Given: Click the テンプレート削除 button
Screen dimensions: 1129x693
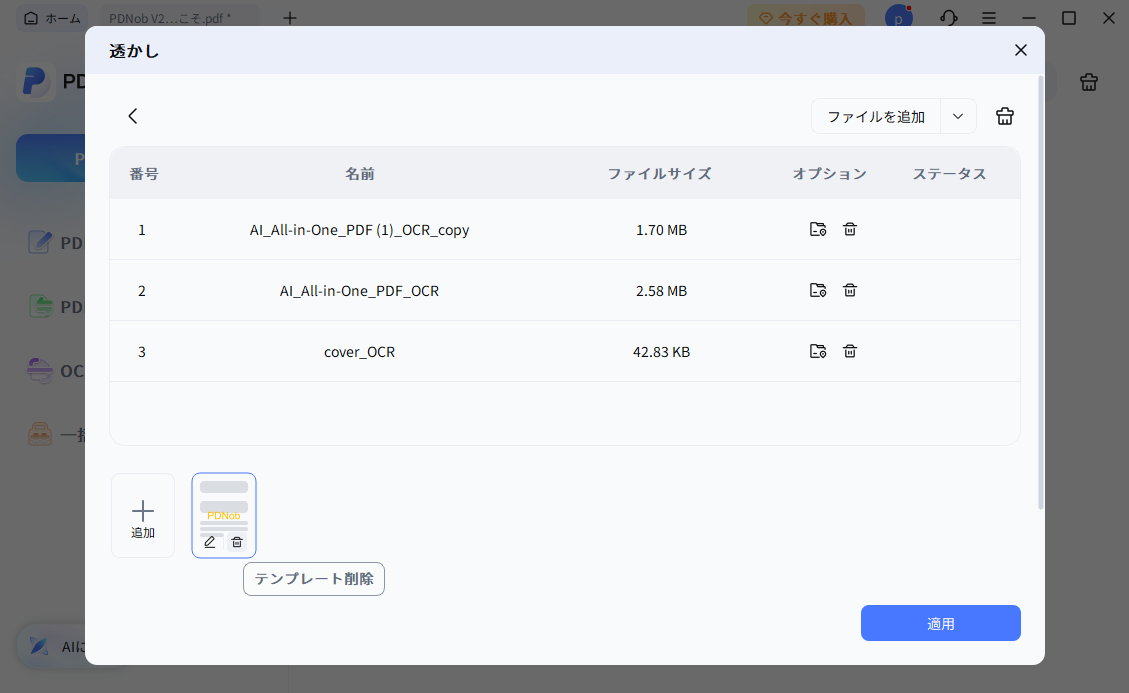Looking at the screenshot, I should [x=313, y=578].
